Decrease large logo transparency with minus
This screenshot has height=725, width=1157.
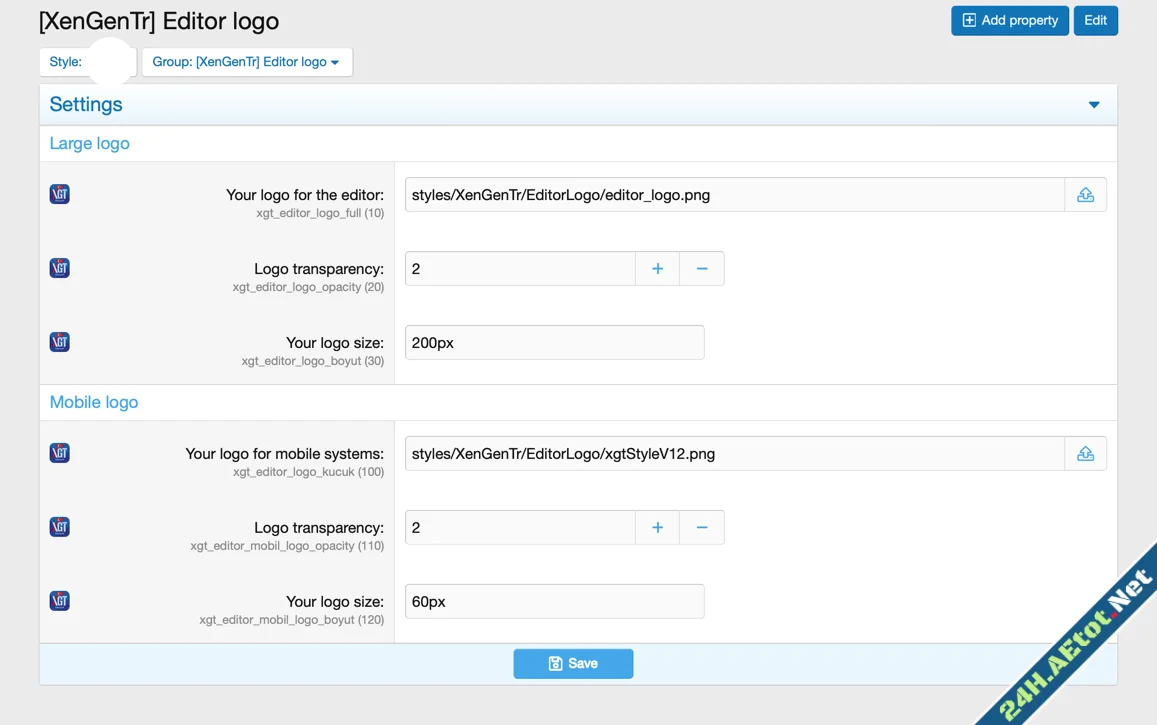tap(702, 269)
